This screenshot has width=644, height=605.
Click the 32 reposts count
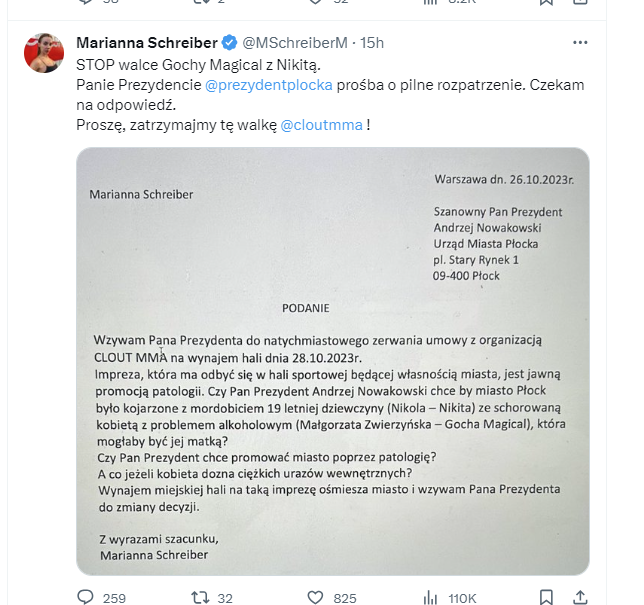[x=225, y=598]
